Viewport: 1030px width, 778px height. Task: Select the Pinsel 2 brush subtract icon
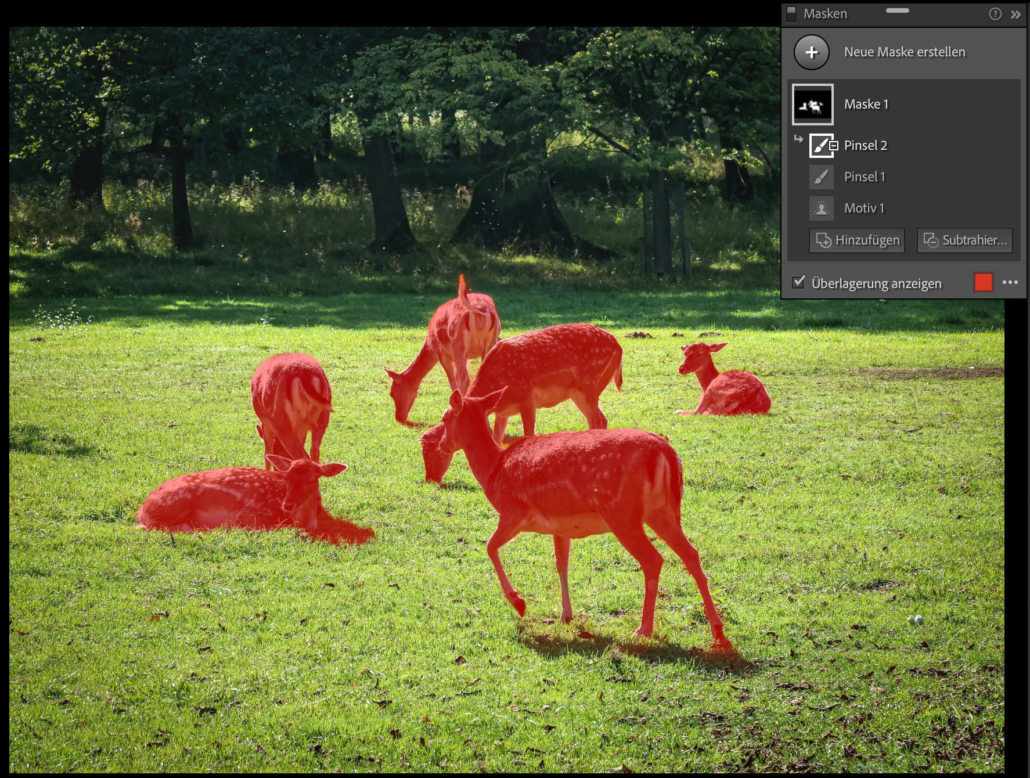click(822, 145)
